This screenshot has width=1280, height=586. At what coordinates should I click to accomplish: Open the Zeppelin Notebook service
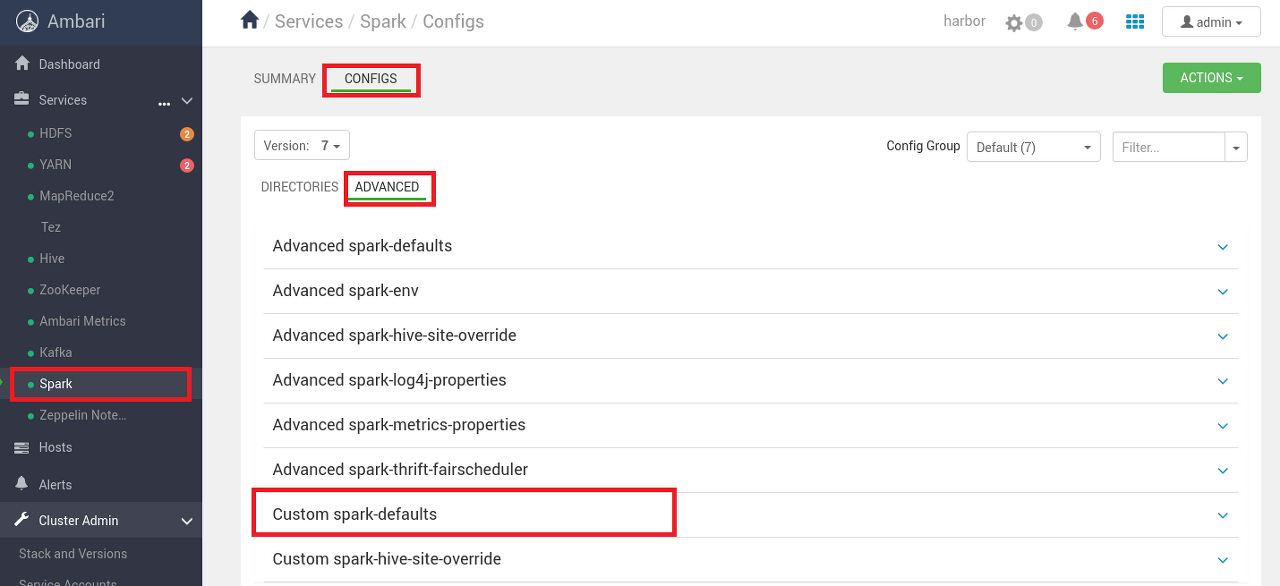click(x=83, y=415)
